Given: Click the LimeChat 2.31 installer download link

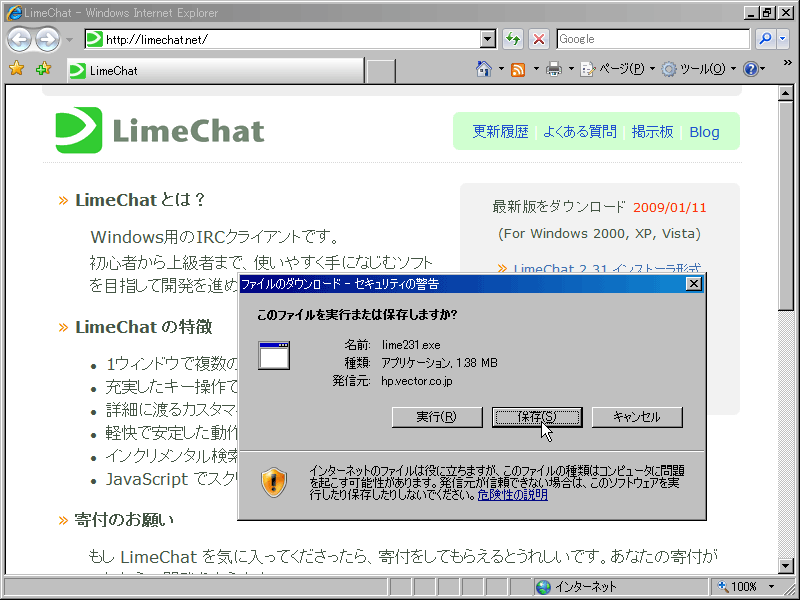Looking at the screenshot, I should 607,268.
